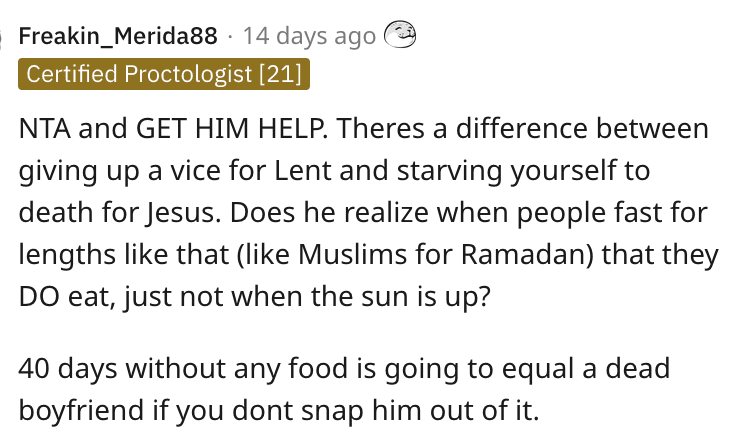Click "40 days" starting the second paragraph

68,368
